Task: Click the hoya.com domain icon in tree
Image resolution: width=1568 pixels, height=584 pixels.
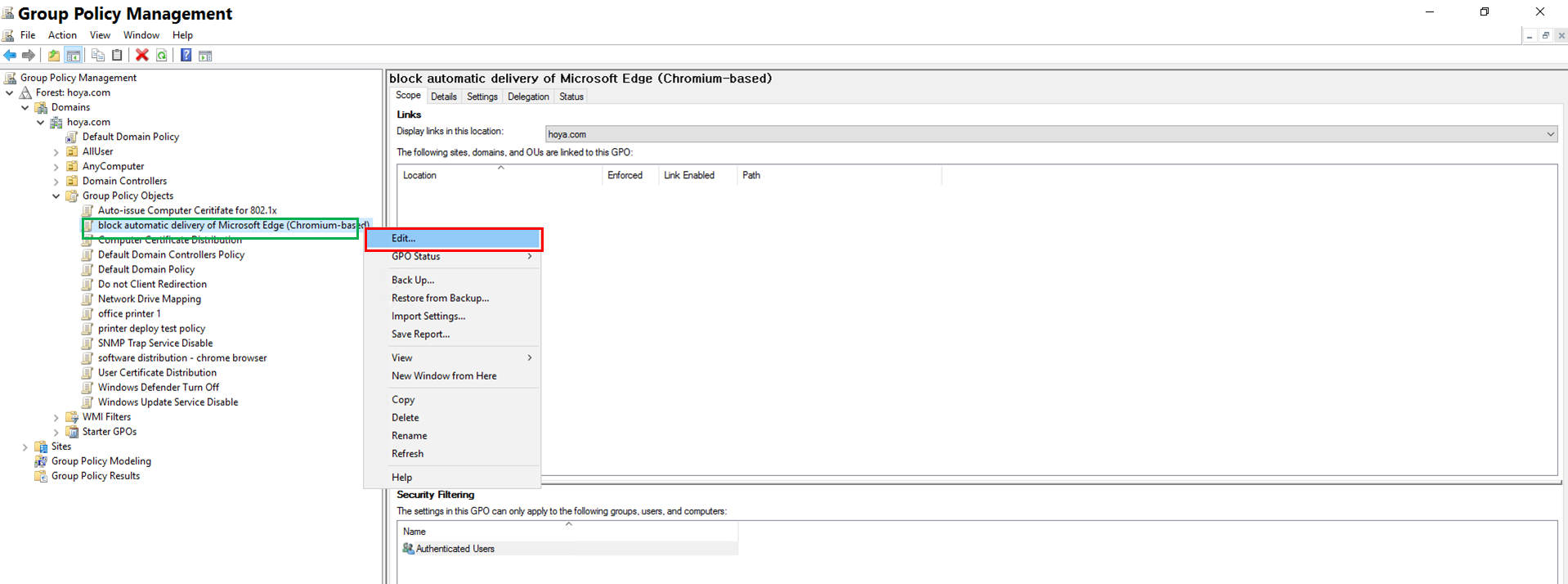Action: point(56,123)
